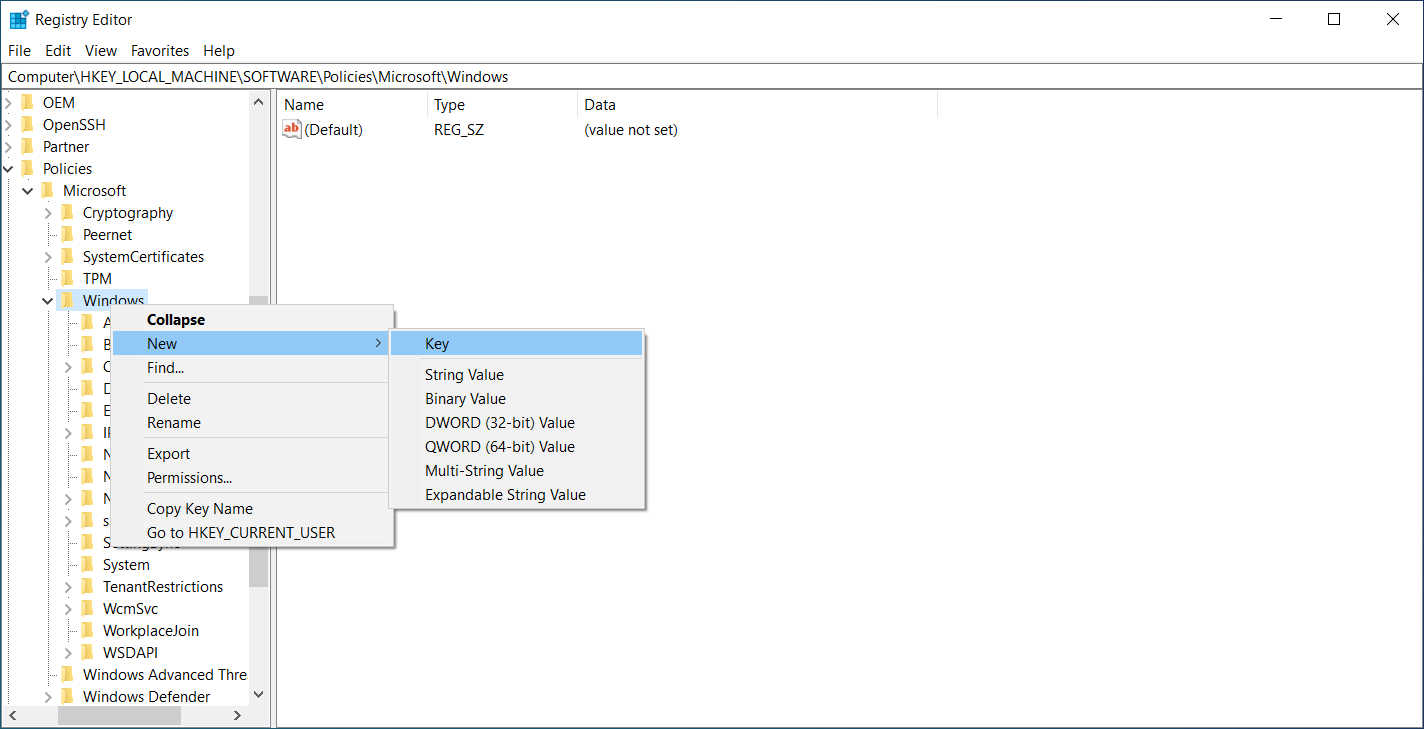The image size is (1424, 729).
Task: Click the SystemCertificates folder icon
Action: [x=68, y=256]
